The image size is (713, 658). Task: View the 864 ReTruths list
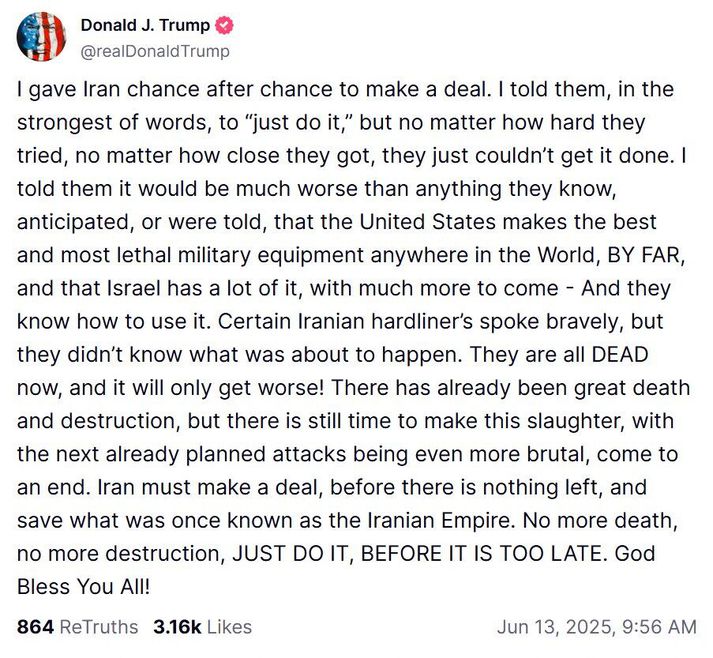77,627
